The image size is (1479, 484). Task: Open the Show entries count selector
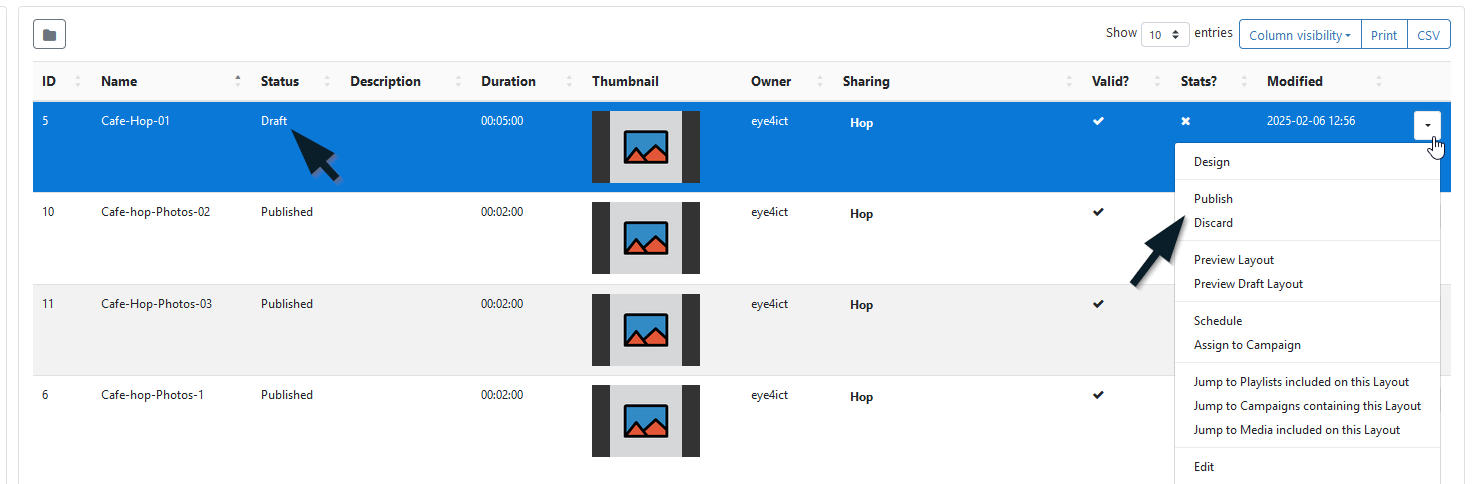click(x=1165, y=35)
